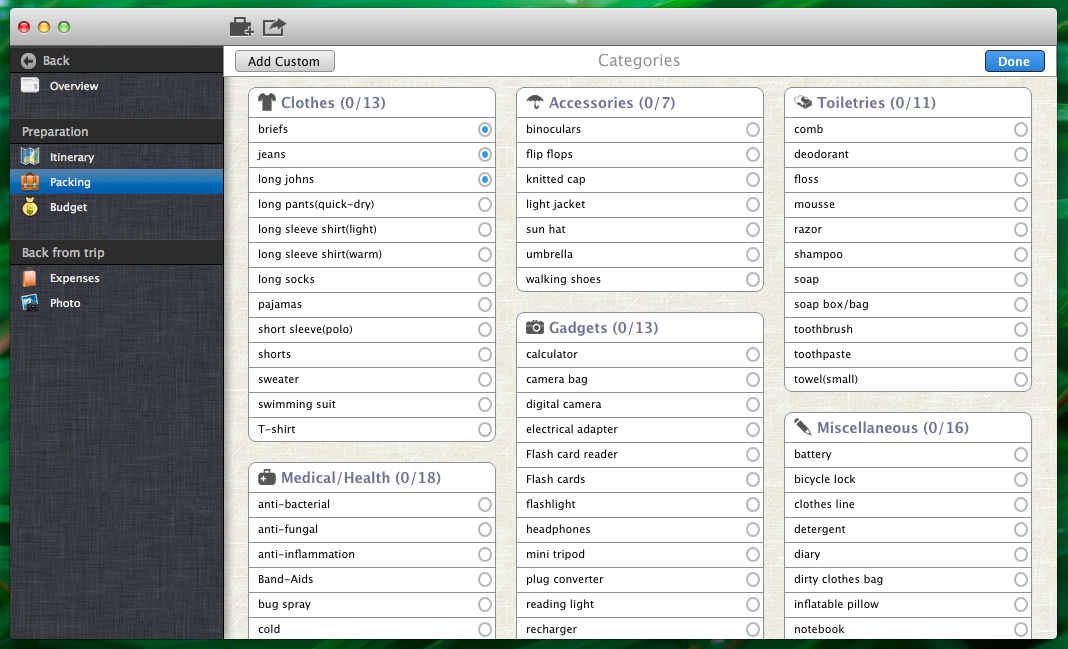Image resolution: width=1068 pixels, height=649 pixels.
Task: Click the Packing suitcase icon
Action: [x=30, y=182]
